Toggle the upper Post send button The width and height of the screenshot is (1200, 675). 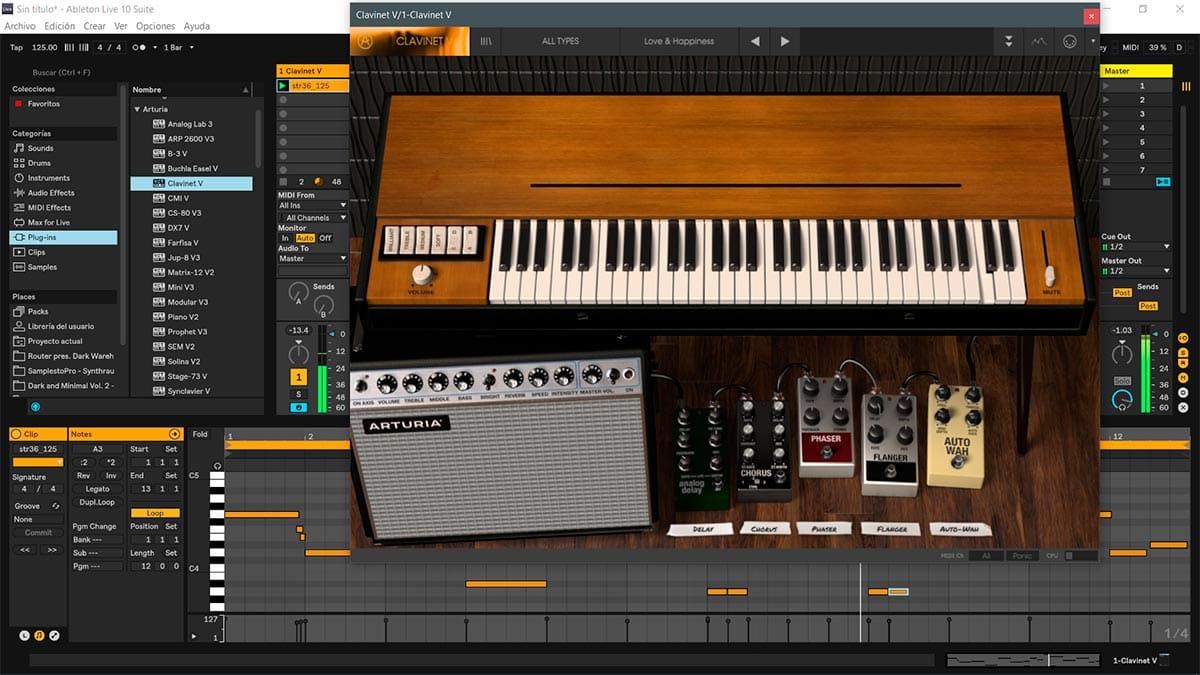click(1122, 293)
